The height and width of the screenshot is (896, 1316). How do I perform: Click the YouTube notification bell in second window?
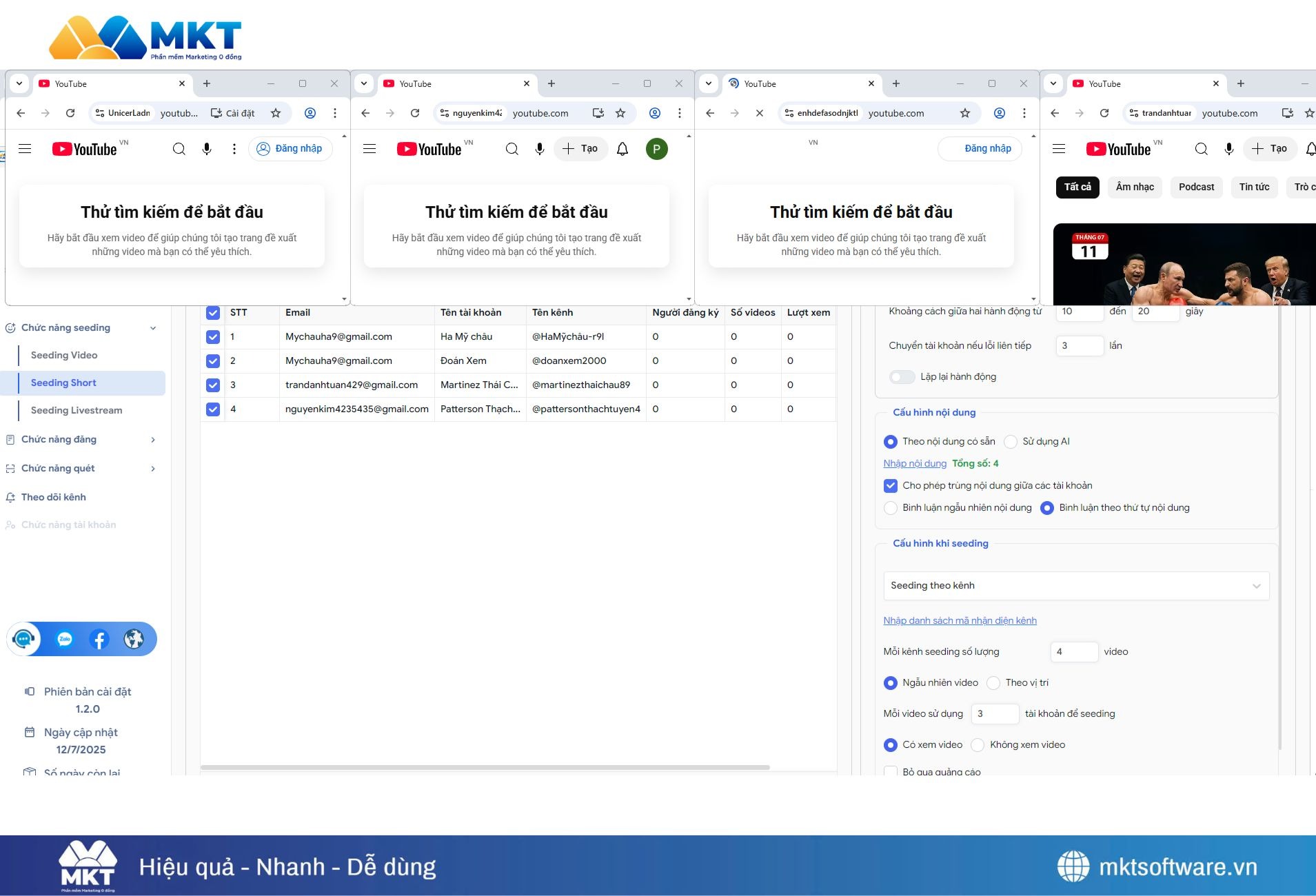point(622,149)
